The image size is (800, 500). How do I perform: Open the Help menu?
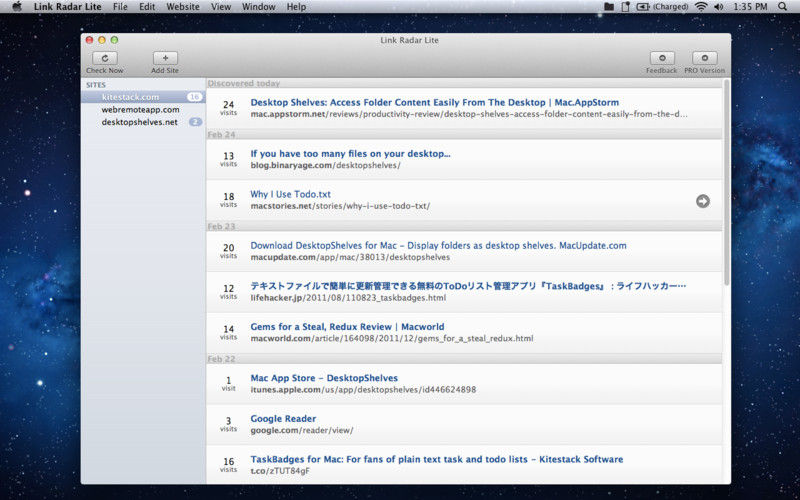point(296,7)
